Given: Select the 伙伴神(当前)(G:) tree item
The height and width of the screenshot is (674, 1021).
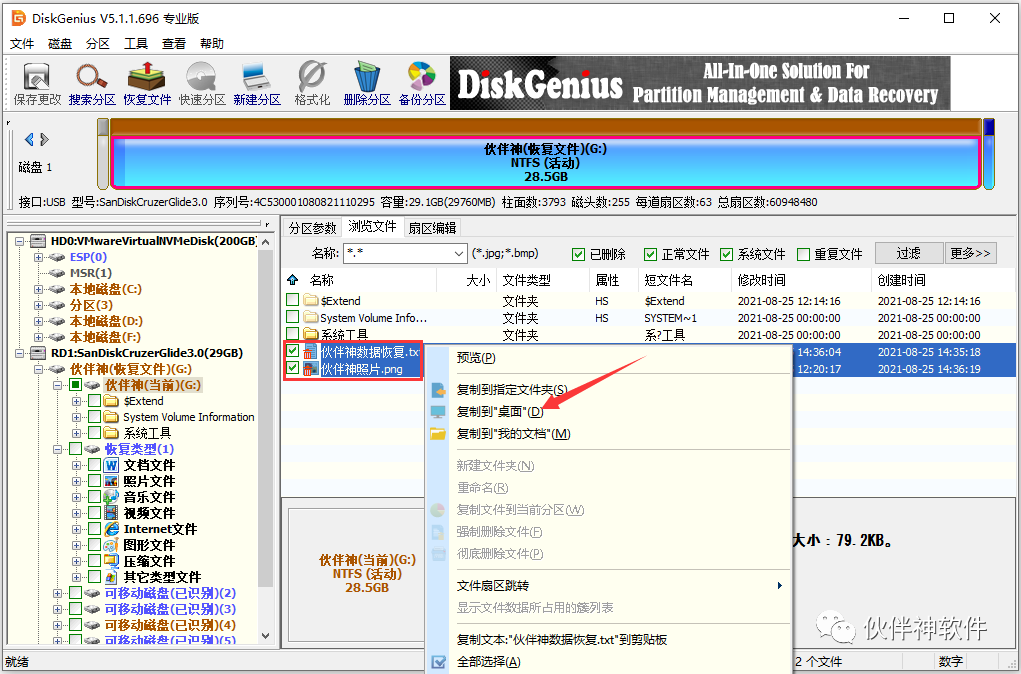Looking at the screenshot, I should coord(153,385).
